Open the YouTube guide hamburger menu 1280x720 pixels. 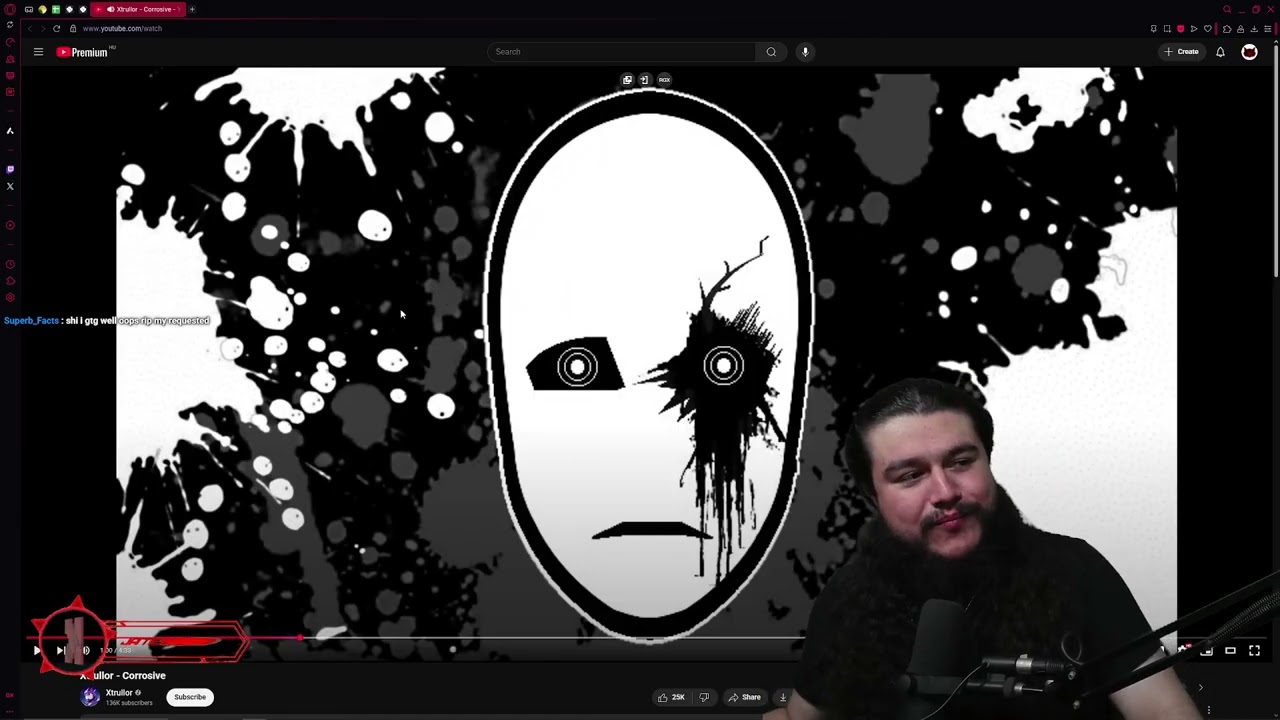click(38, 52)
